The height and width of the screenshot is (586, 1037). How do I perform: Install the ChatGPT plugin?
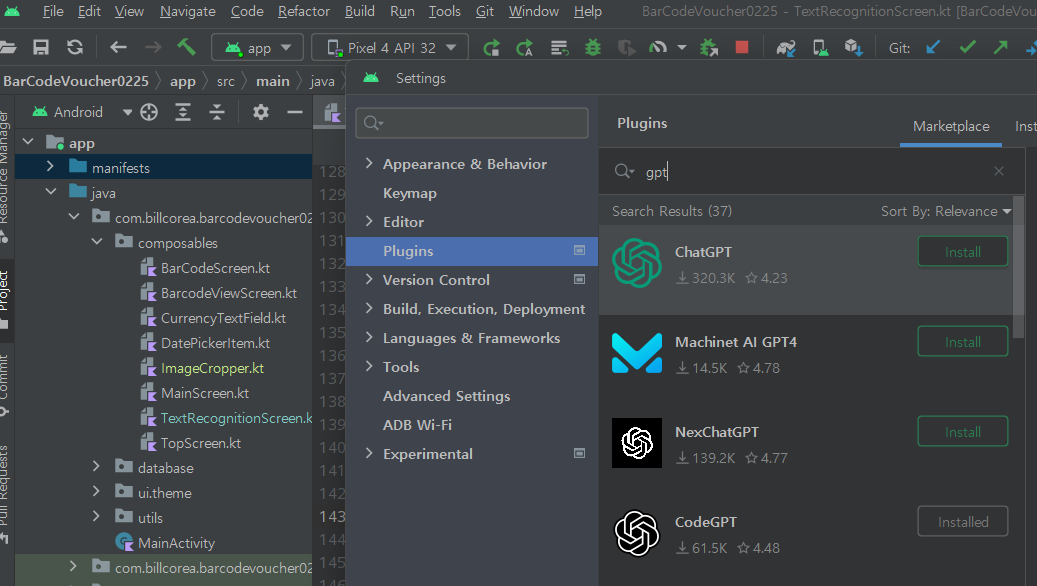click(x=963, y=252)
